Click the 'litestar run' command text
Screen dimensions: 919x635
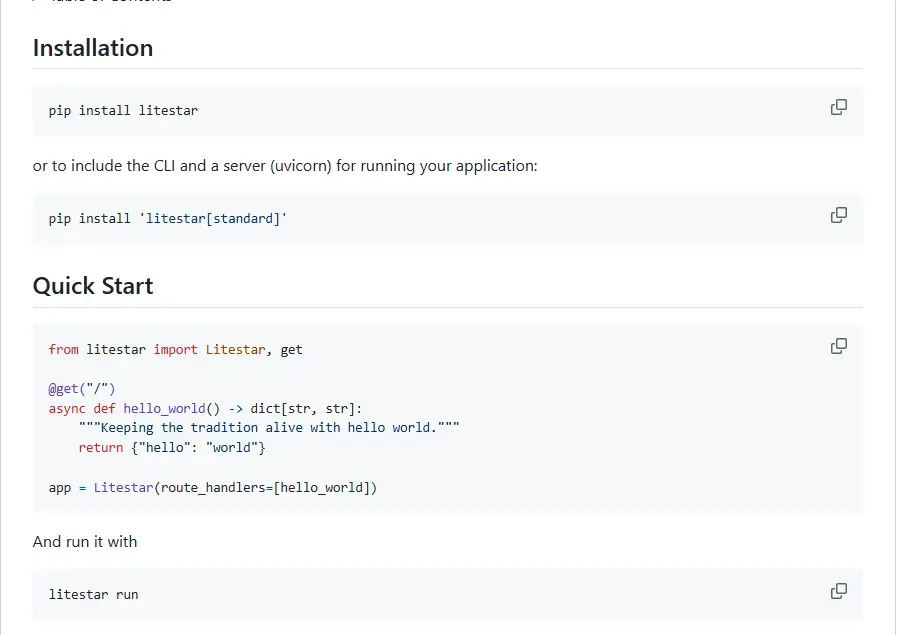tap(93, 595)
